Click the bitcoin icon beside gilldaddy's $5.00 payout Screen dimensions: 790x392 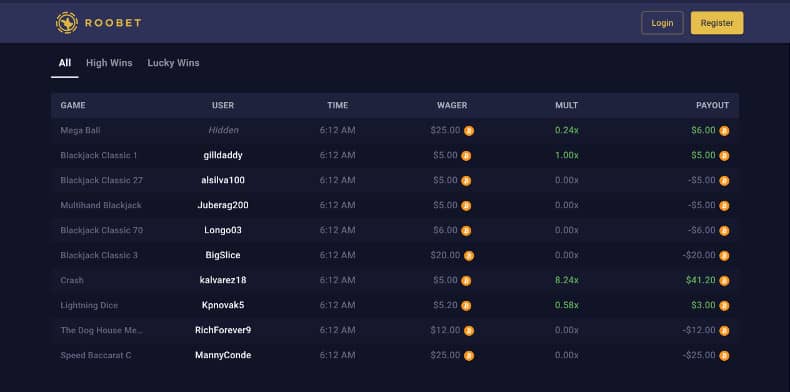pos(724,156)
